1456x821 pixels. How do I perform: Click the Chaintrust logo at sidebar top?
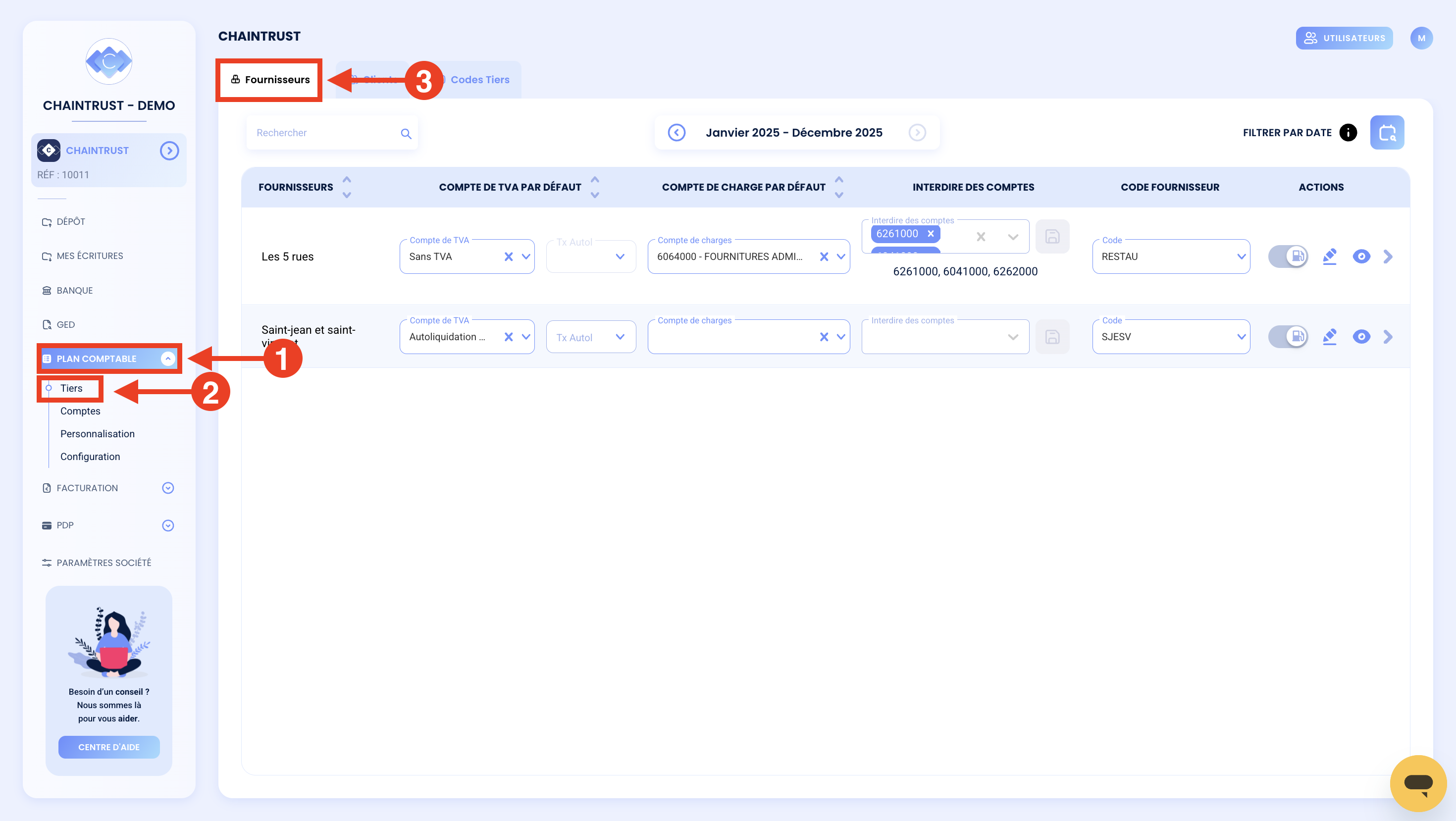coord(108,61)
